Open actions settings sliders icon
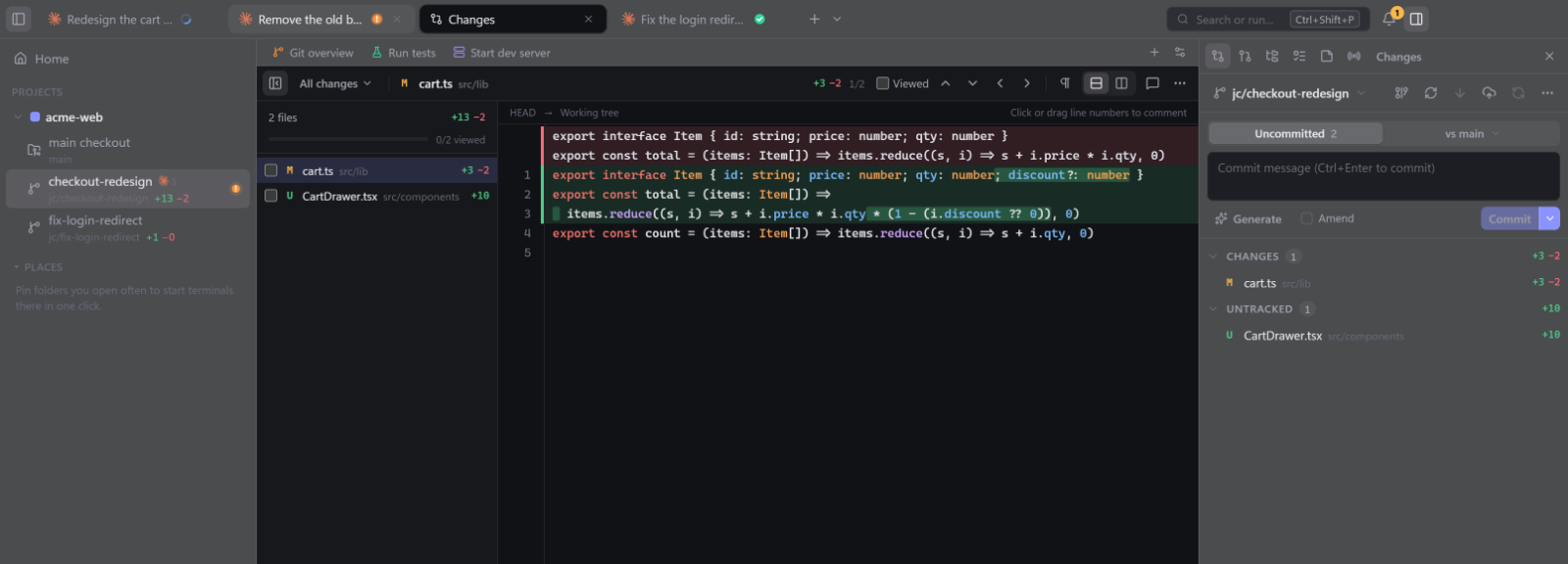 tap(1180, 52)
